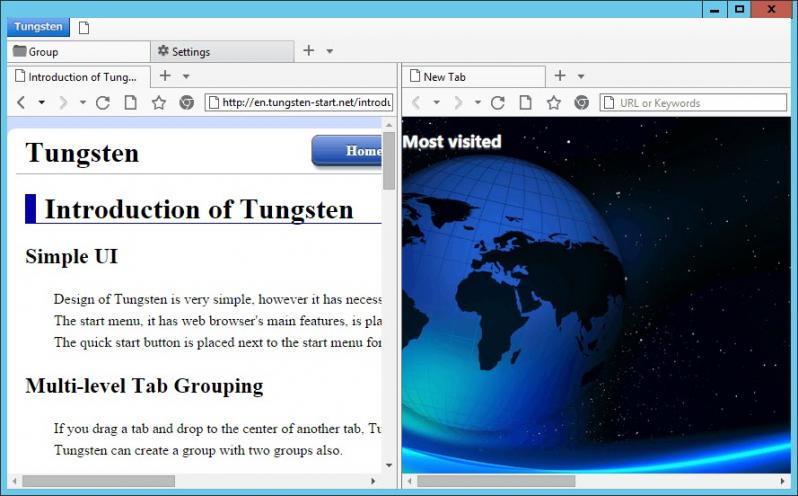
Task: Reload the New Tab page in right pane
Action: (x=498, y=103)
